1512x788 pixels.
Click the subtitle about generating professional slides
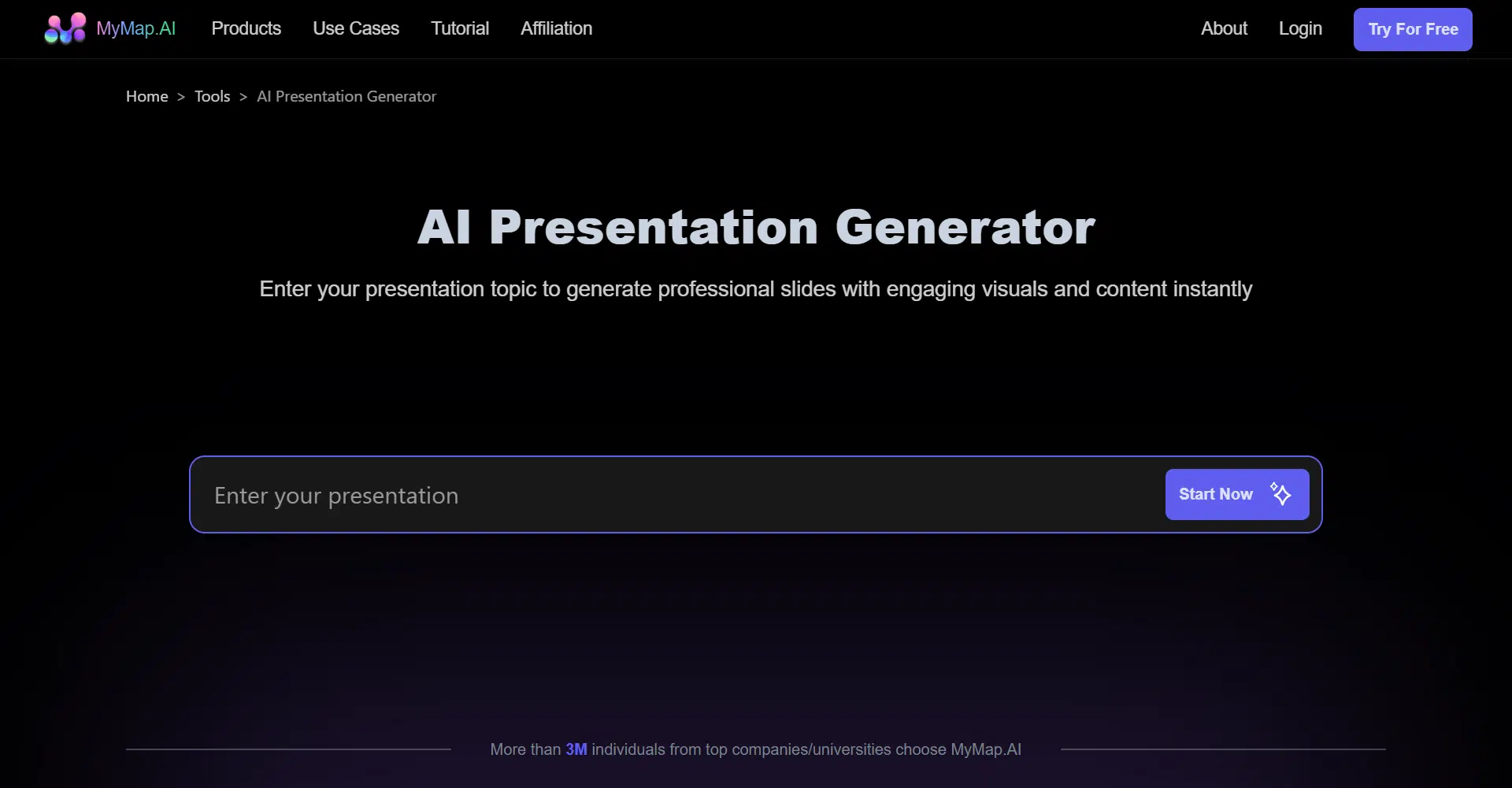click(756, 289)
